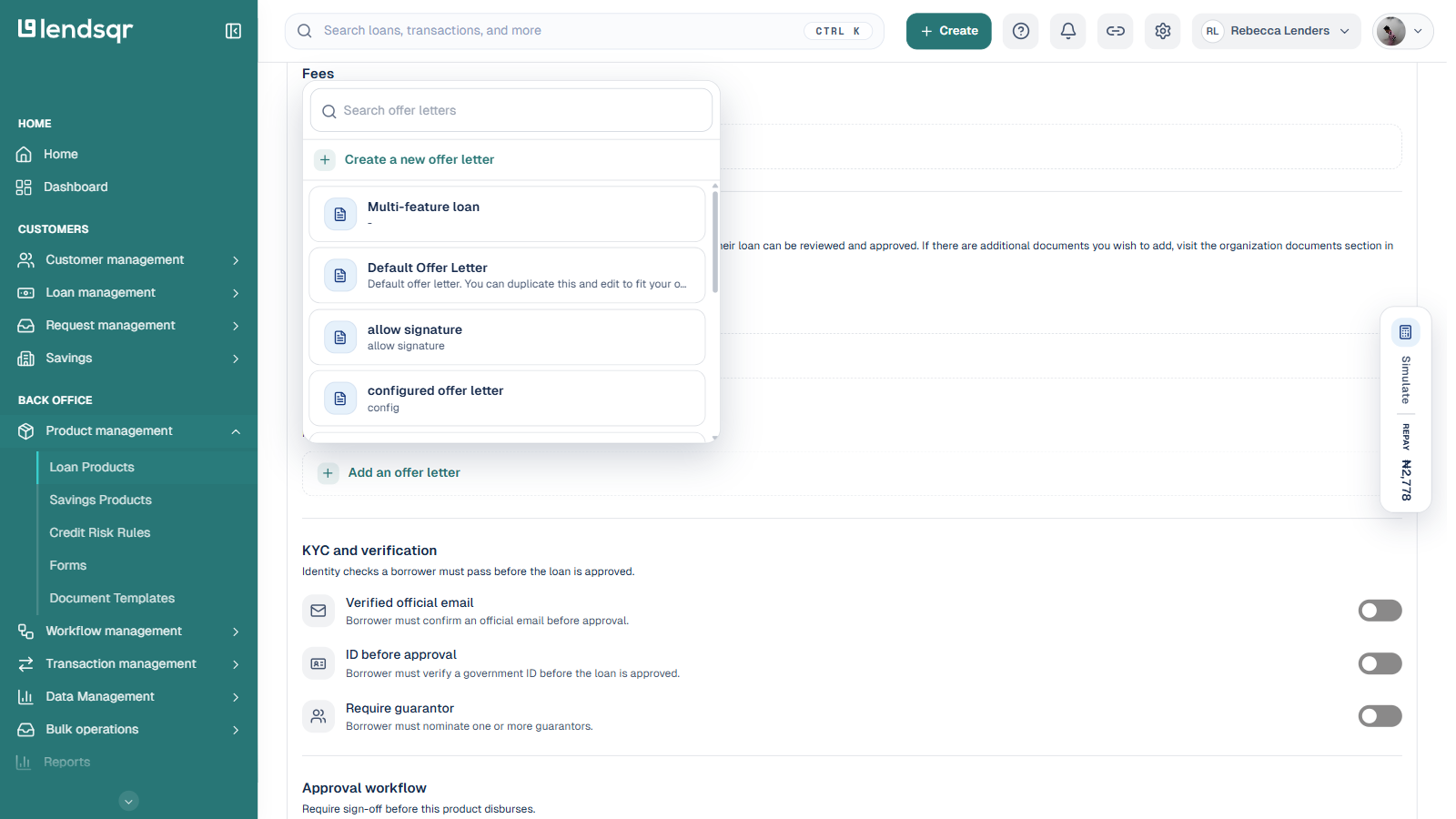Open the Rebecca Lenders organization dropdown

click(1276, 31)
